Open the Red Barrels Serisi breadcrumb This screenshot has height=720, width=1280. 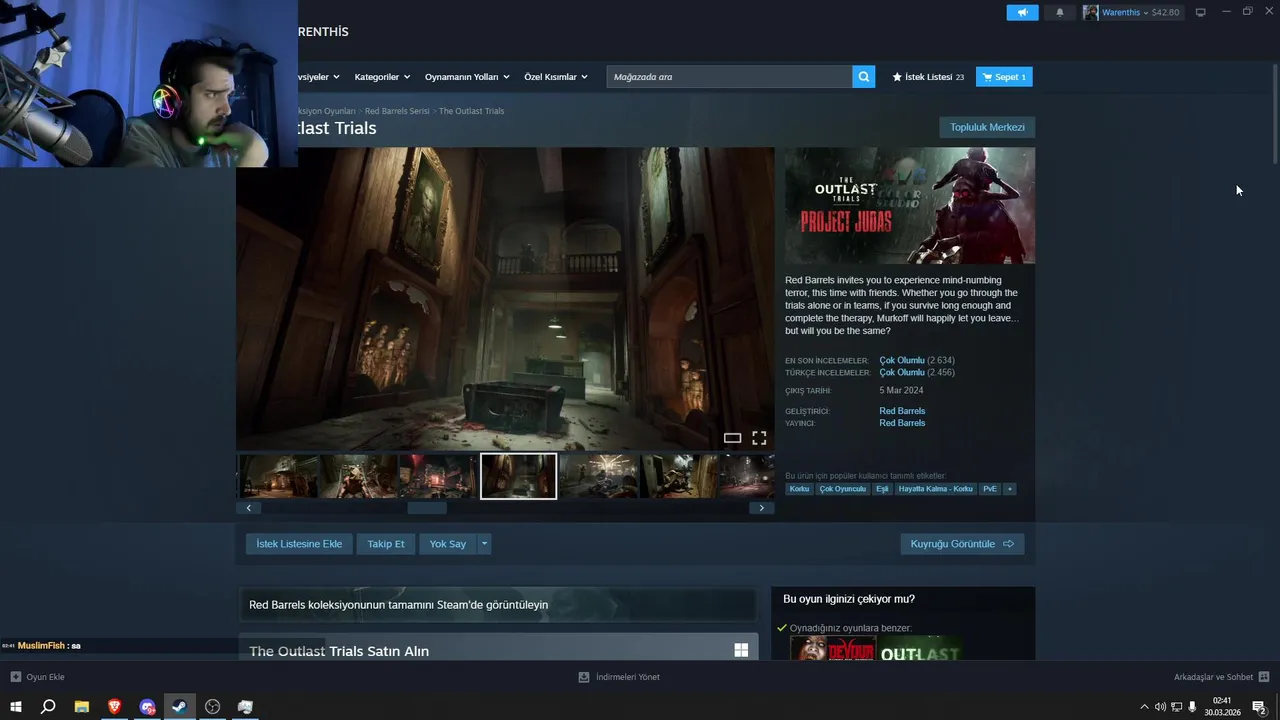(397, 111)
